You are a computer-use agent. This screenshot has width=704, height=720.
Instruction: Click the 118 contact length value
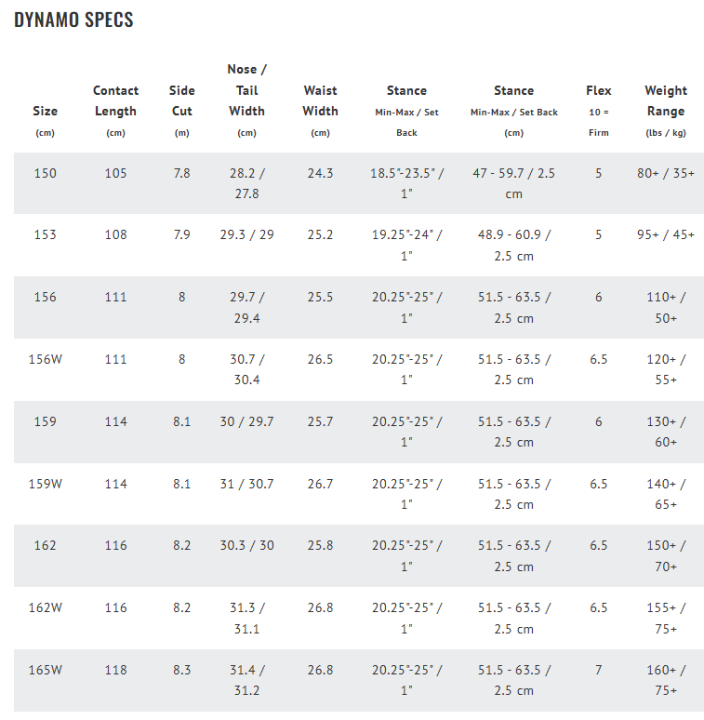pos(116,670)
